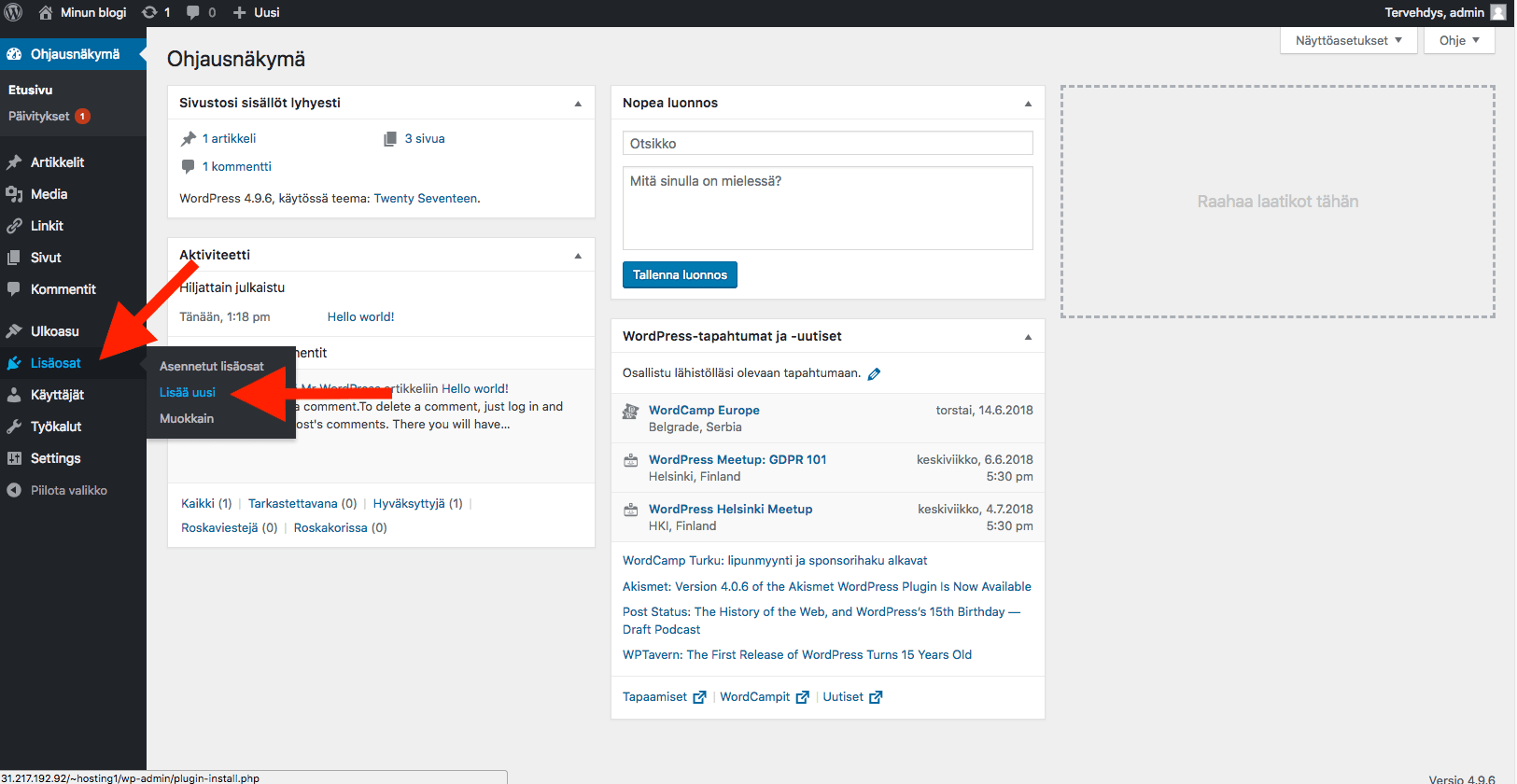Click the Linkit chain icon
This screenshot has height=784, width=1517.
point(14,226)
